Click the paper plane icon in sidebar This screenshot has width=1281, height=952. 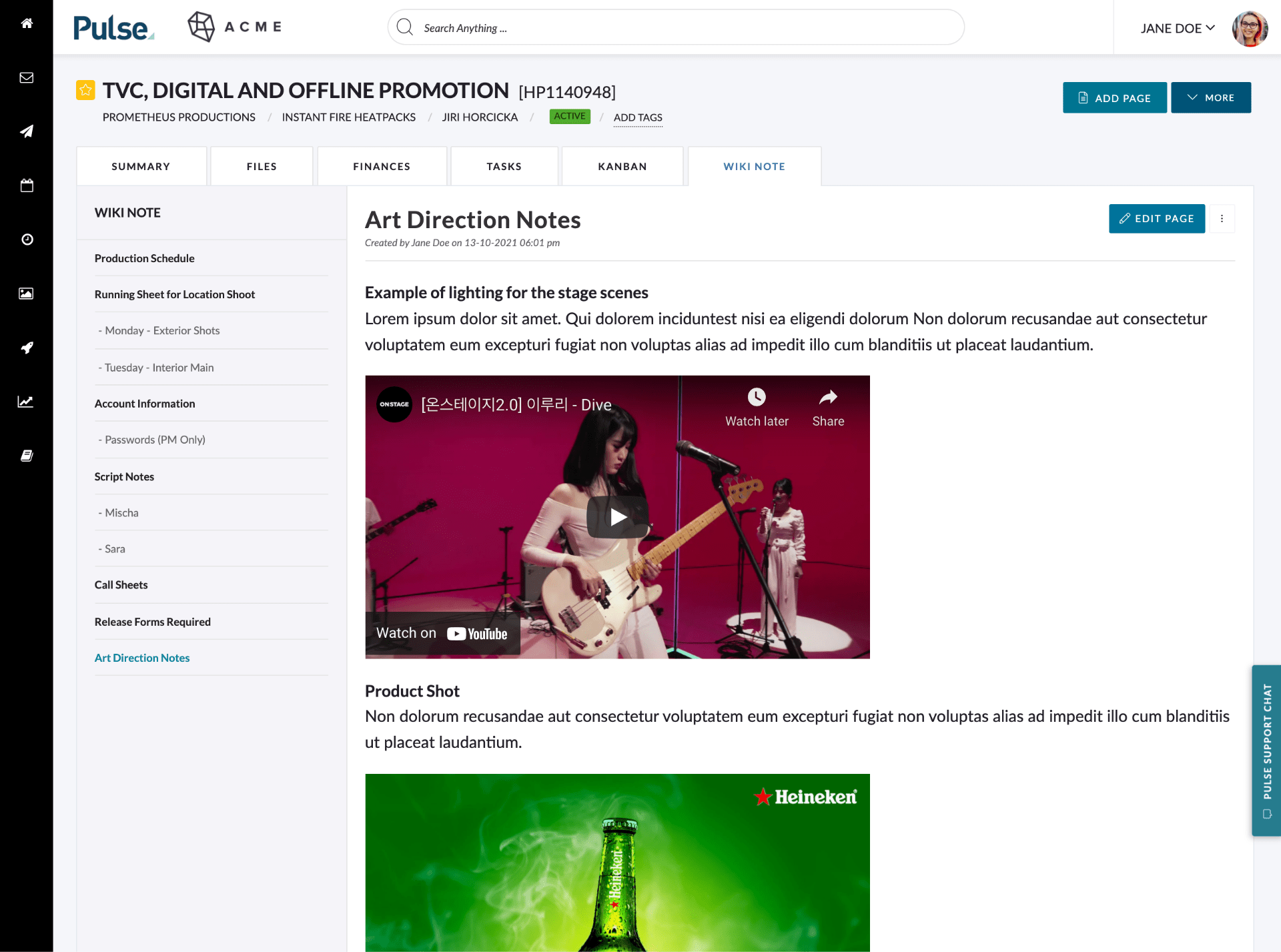27,131
